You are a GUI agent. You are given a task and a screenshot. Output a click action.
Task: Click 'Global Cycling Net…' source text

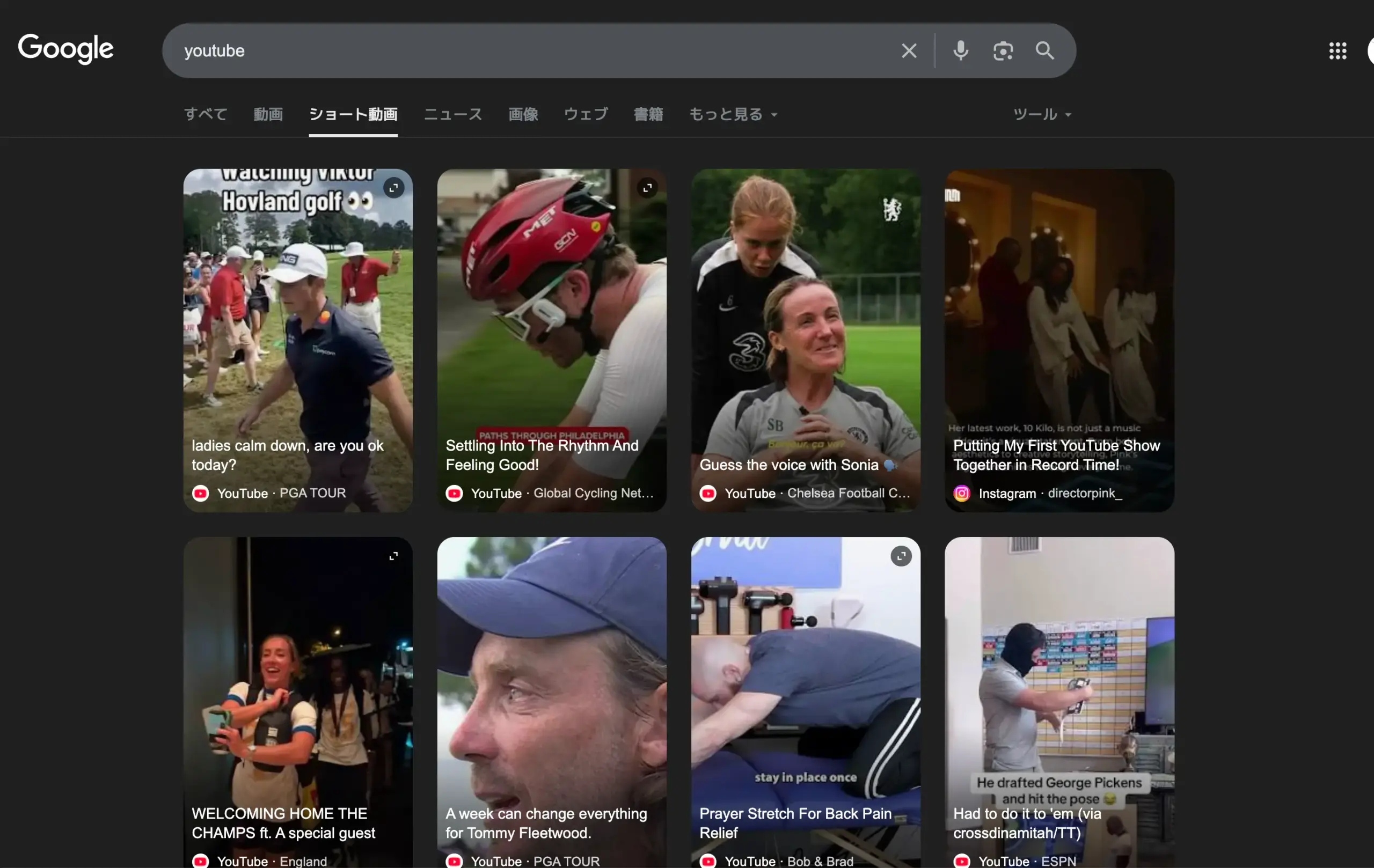(x=594, y=494)
